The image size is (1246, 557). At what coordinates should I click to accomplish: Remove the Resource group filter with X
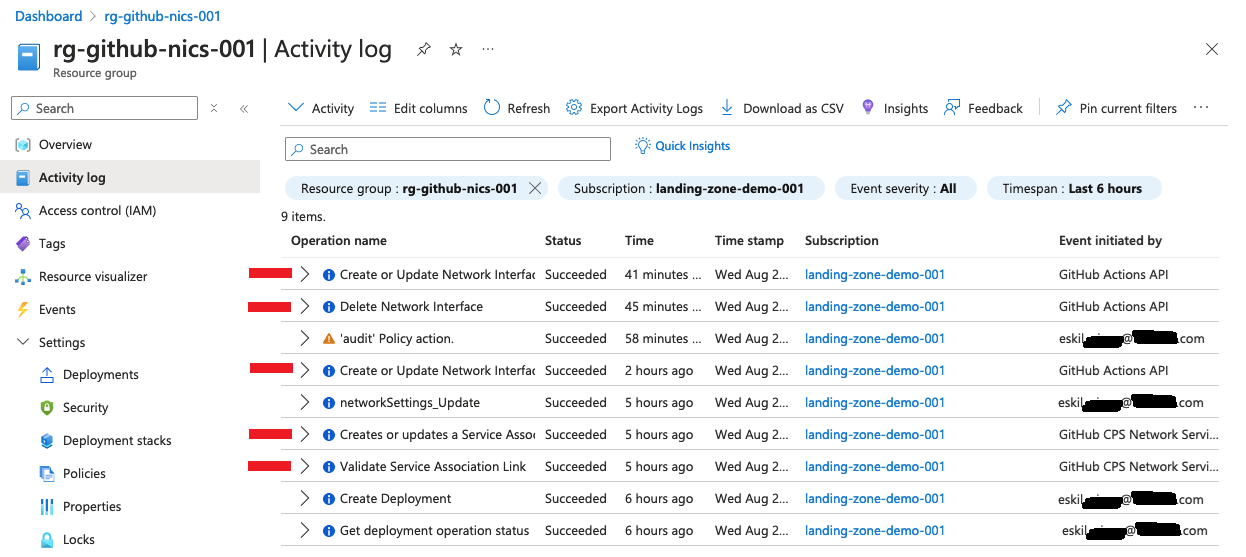coord(535,188)
